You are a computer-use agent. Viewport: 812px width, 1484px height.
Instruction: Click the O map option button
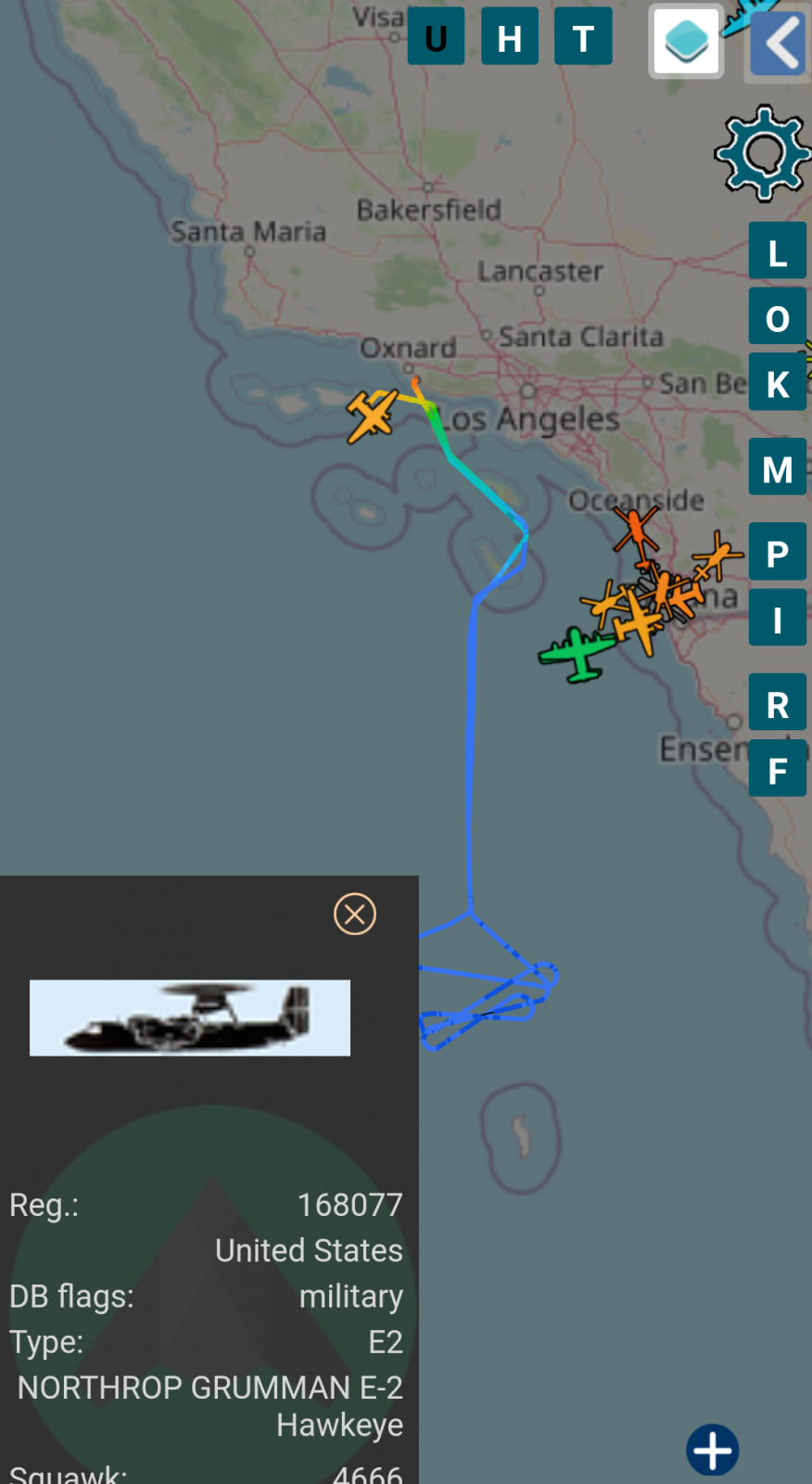778,316
